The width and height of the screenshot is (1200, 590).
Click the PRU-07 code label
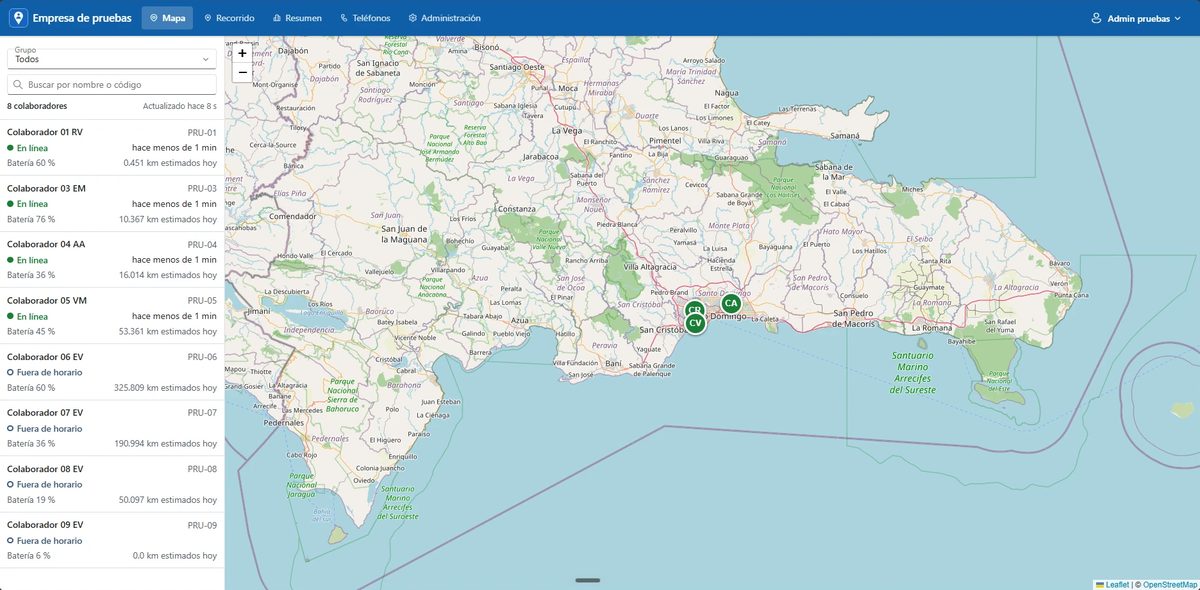point(202,412)
